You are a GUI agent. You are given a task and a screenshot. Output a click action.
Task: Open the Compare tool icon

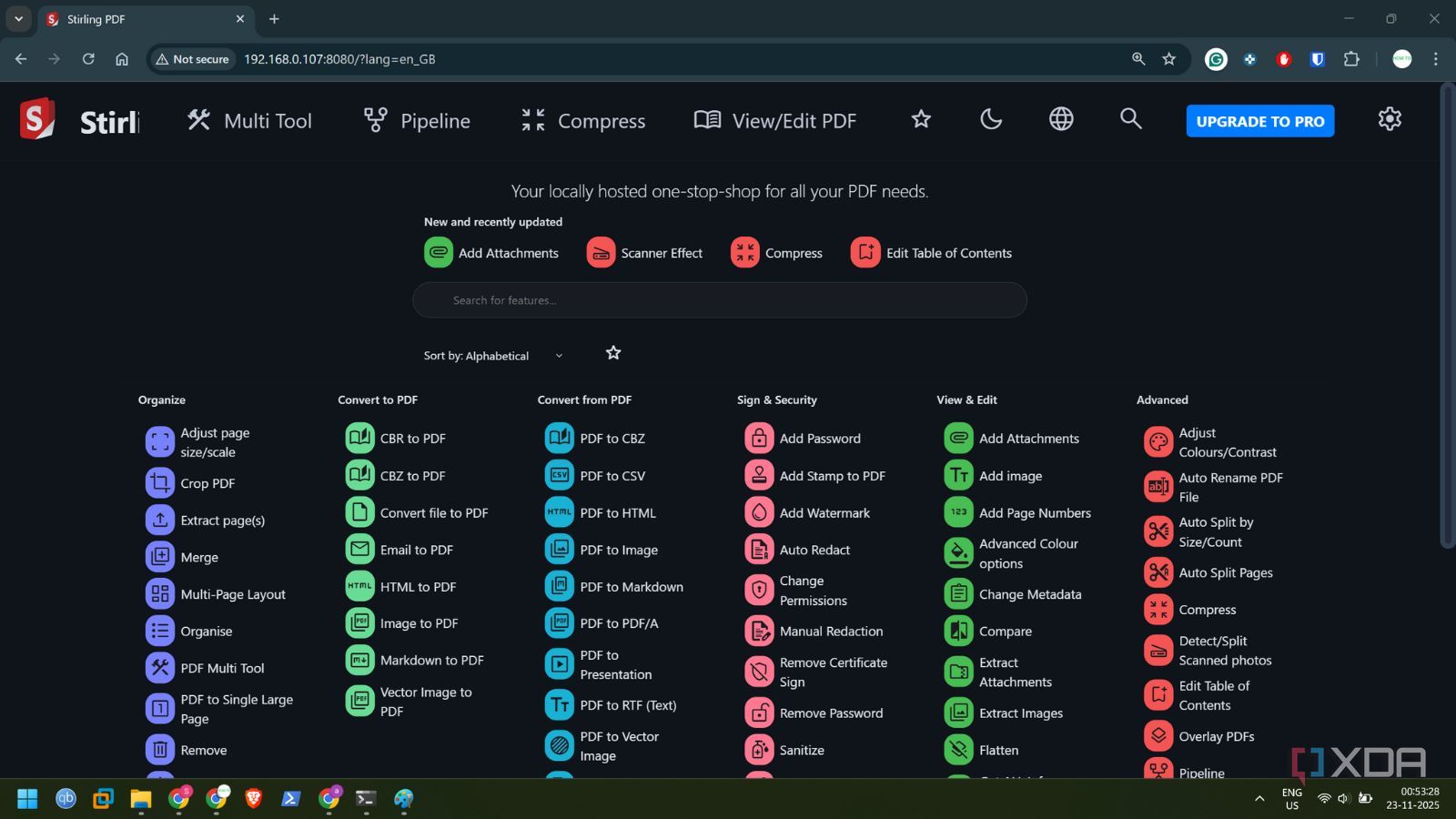[x=958, y=631]
